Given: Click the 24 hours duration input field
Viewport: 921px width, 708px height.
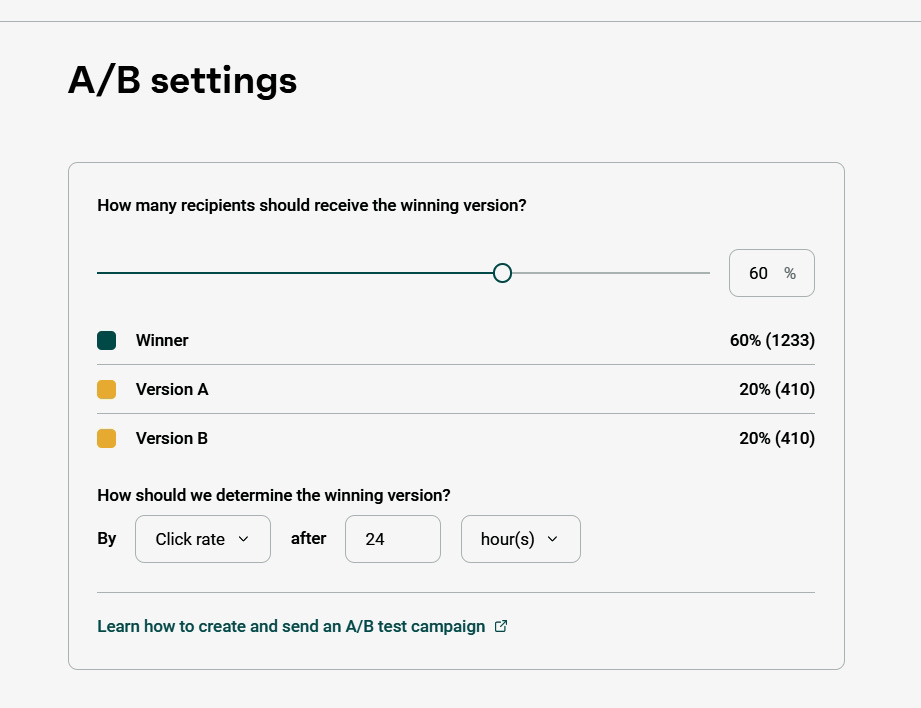Looking at the screenshot, I should 392,539.
